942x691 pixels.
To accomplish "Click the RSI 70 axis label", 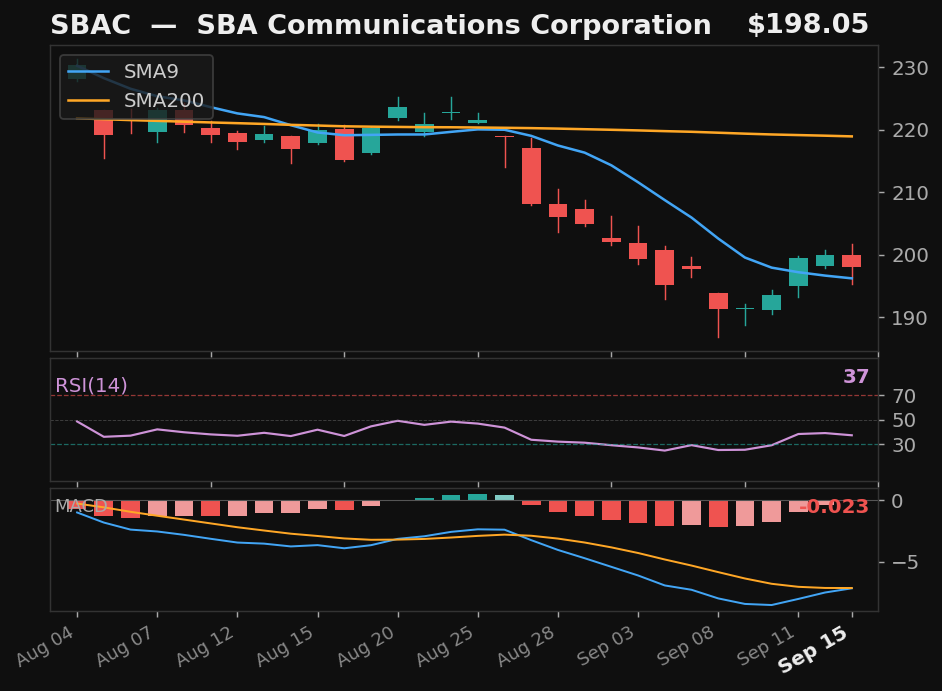I will coord(904,396).
